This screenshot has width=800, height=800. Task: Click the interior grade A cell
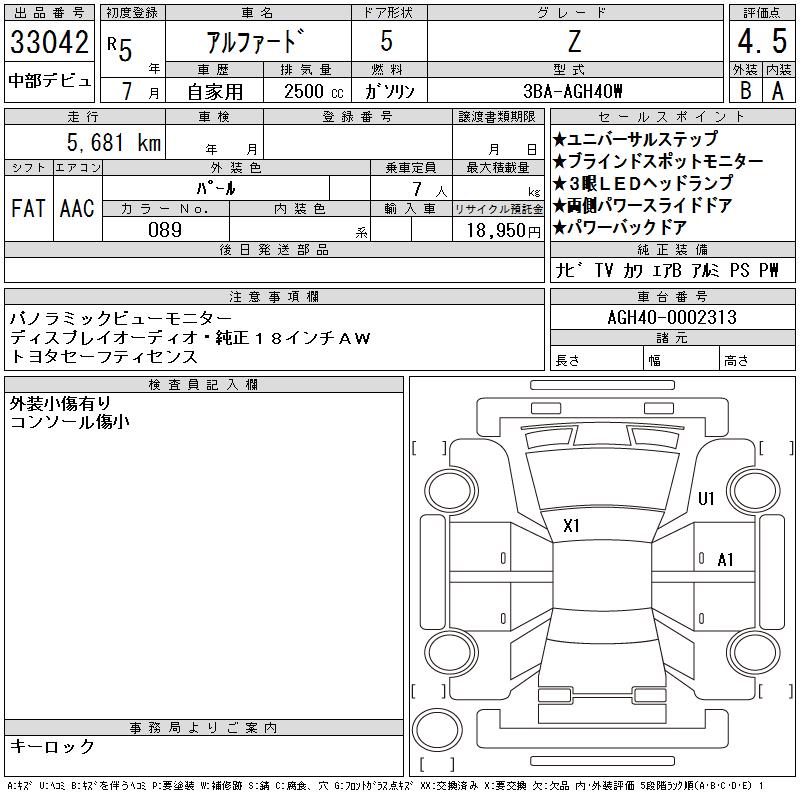pyautogui.click(x=779, y=90)
